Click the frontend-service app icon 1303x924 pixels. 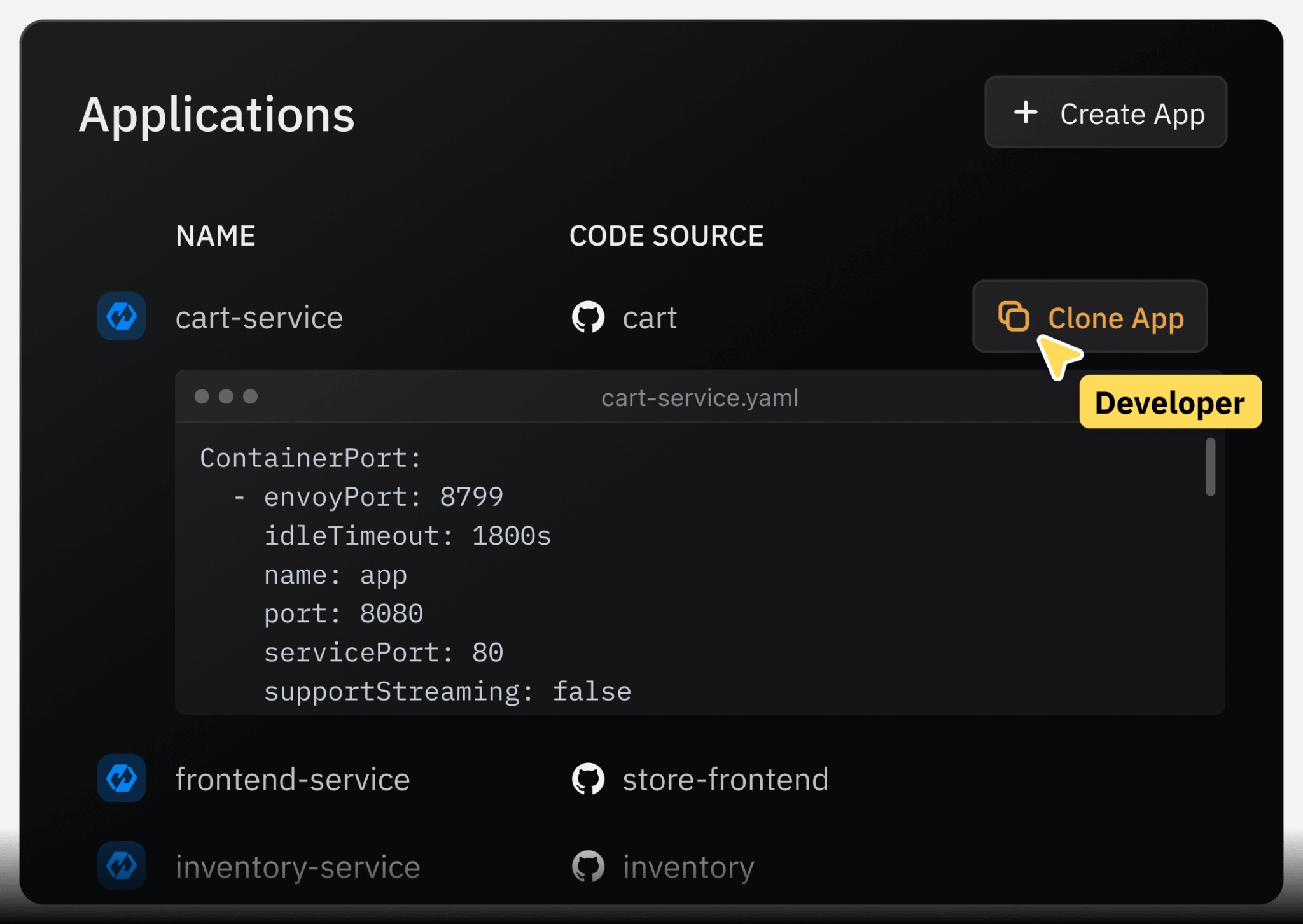tap(122, 778)
